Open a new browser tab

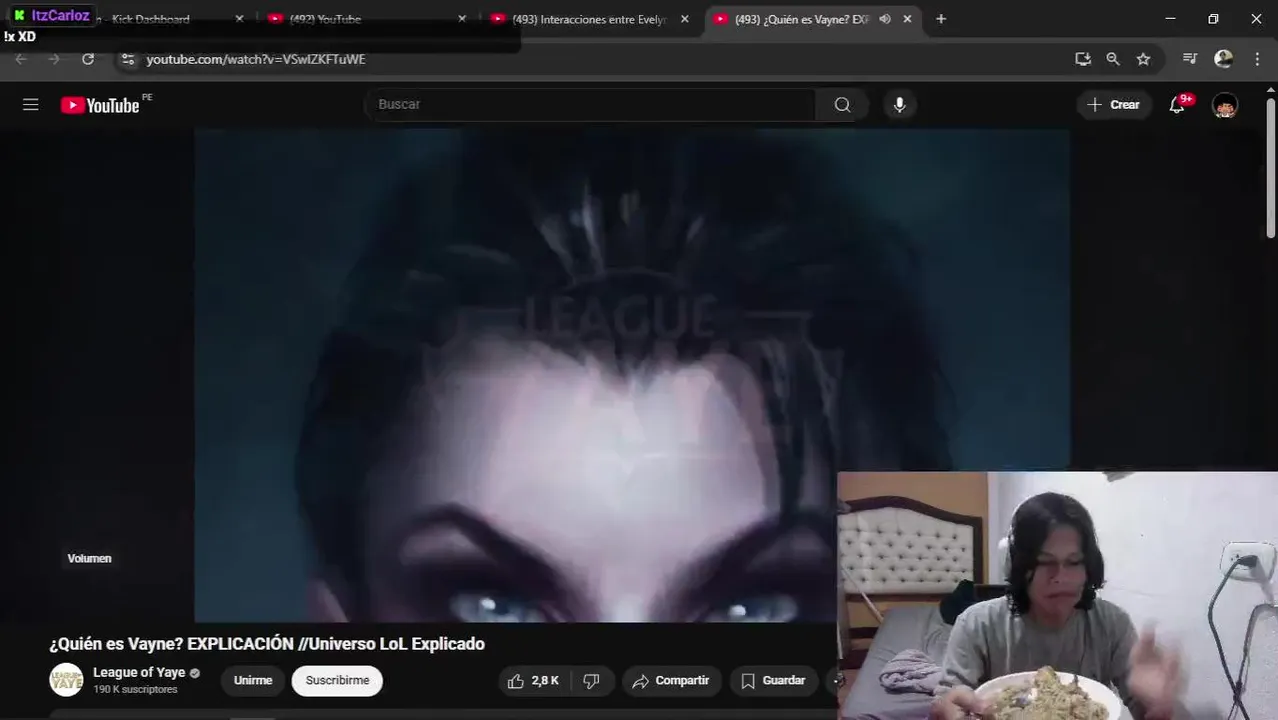click(x=941, y=19)
